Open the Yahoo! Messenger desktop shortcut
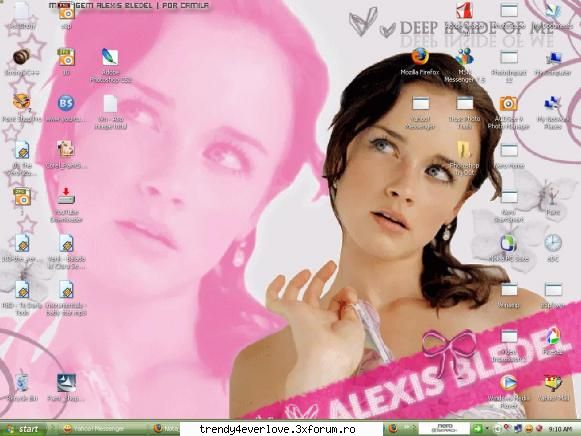This screenshot has width=581, height=436. click(x=421, y=104)
